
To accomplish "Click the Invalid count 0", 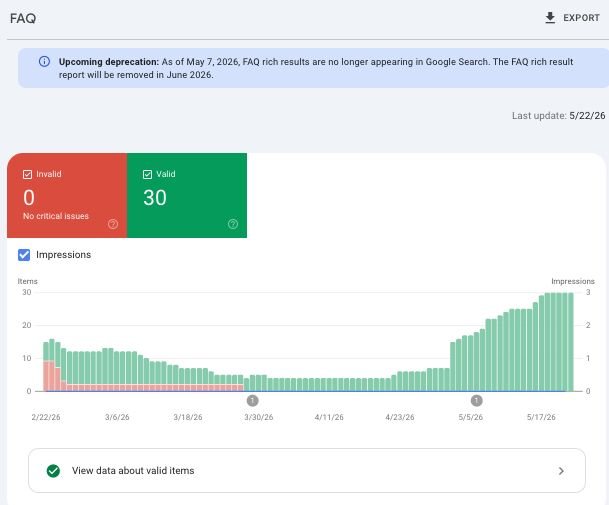I will (x=29, y=198).
